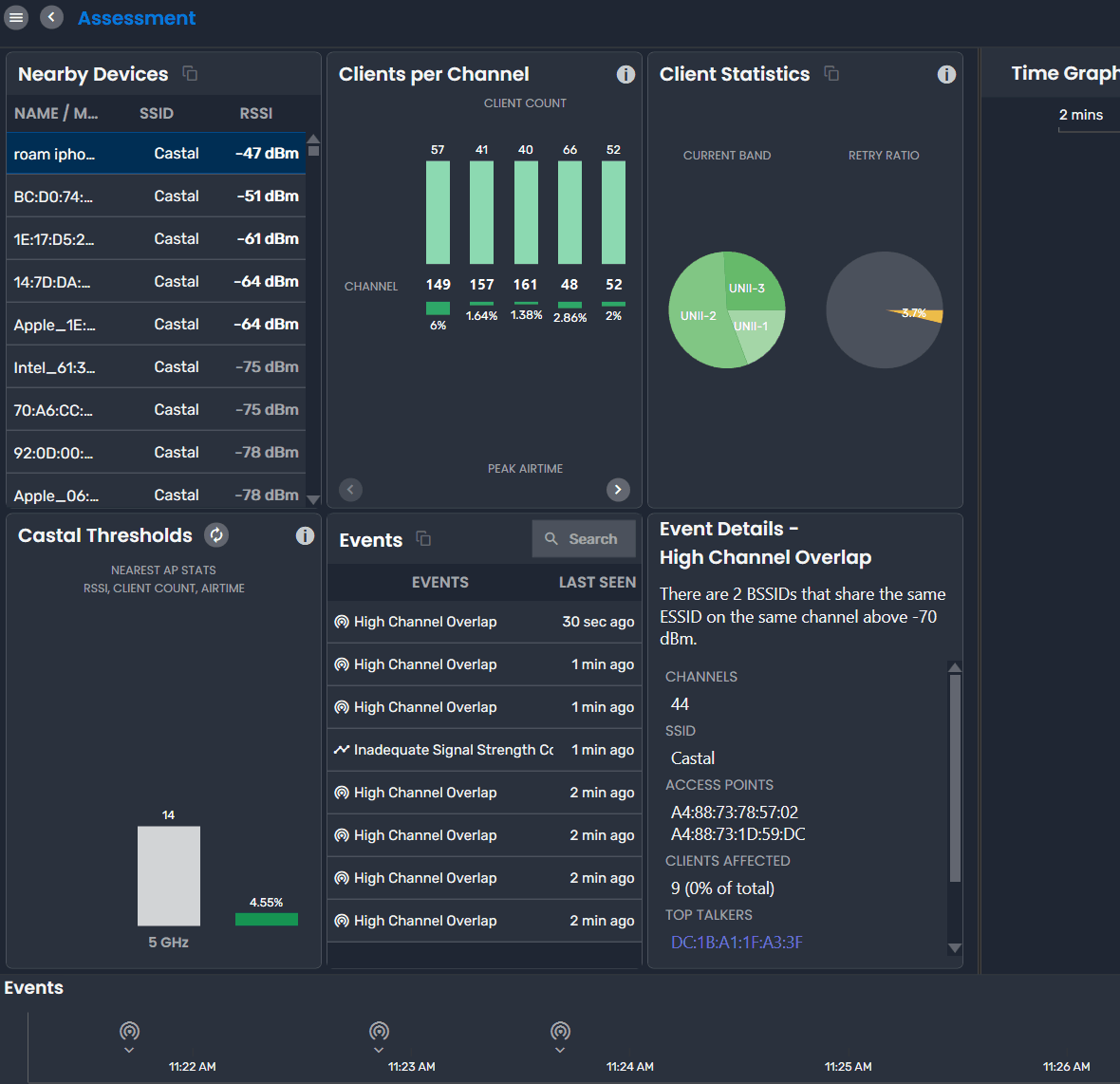Copy the Events list
This screenshot has width=1120, height=1084.
(x=423, y=539)
